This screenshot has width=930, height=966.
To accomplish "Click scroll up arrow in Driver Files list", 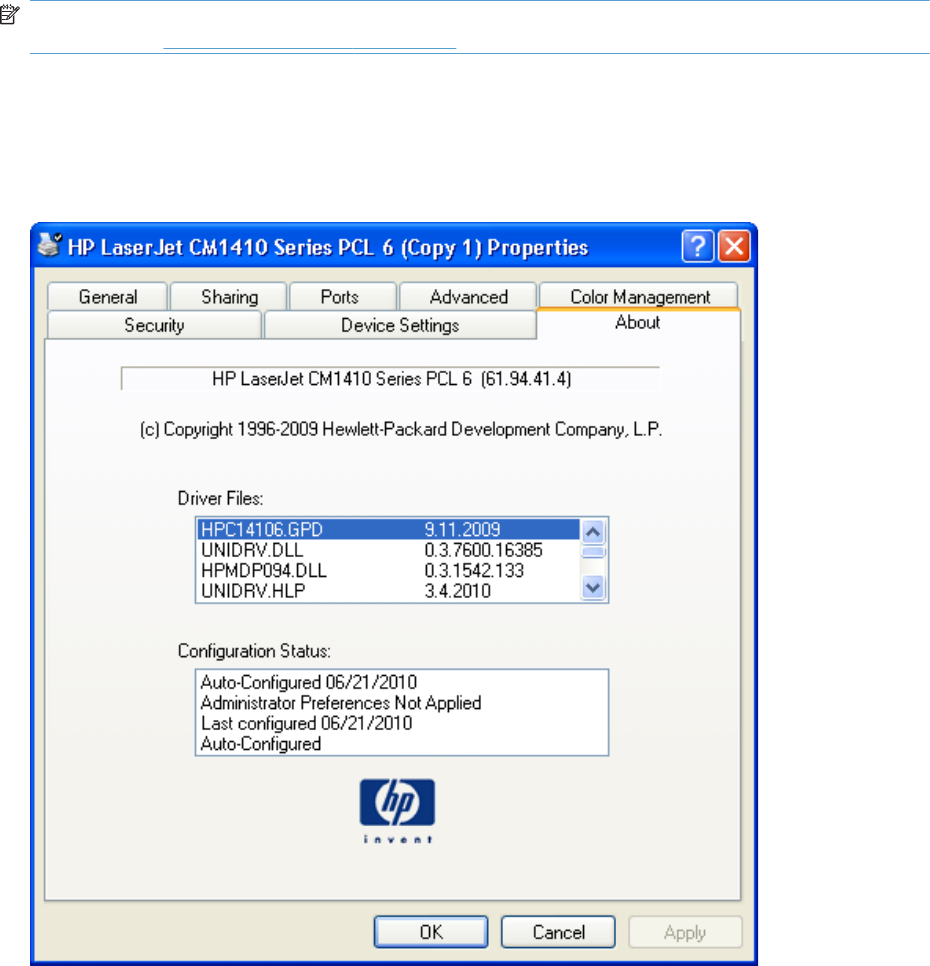I will click(593, 532).
